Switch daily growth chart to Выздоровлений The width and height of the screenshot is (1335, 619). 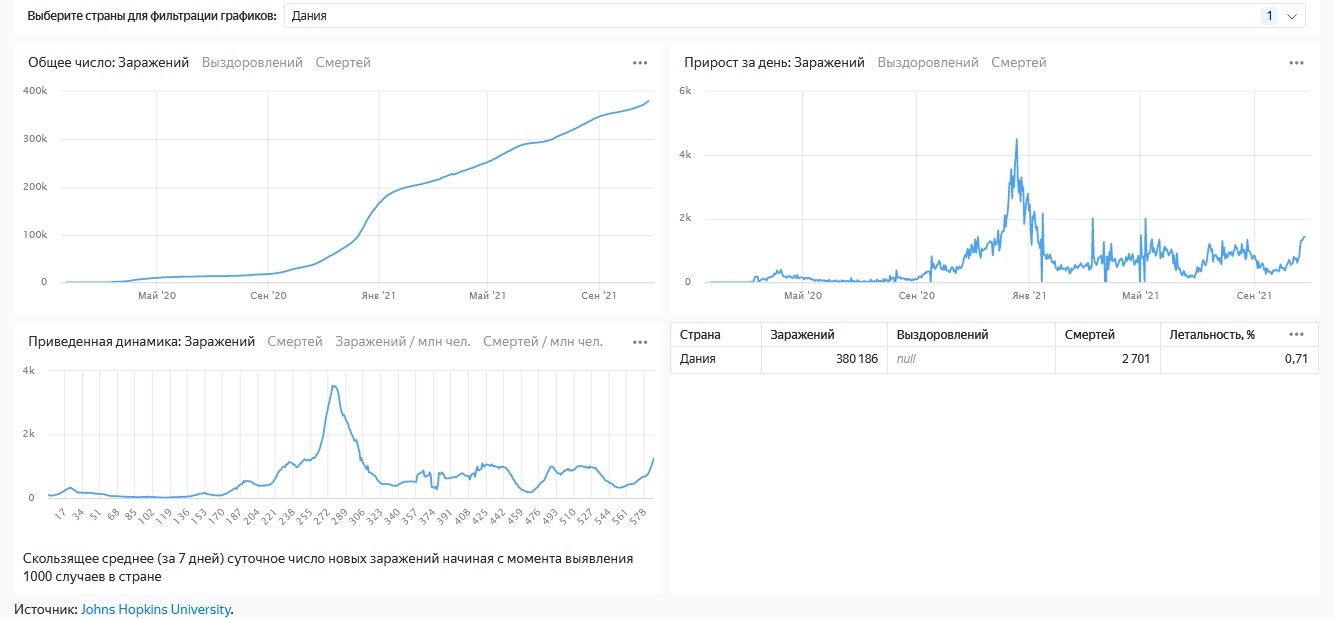pyautogui.click(x=928, y=63)
